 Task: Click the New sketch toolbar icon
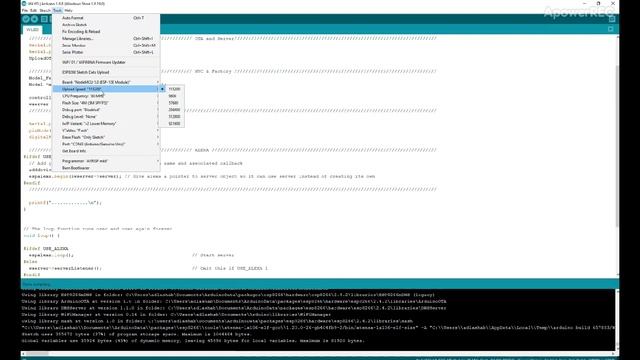point(44,19)
